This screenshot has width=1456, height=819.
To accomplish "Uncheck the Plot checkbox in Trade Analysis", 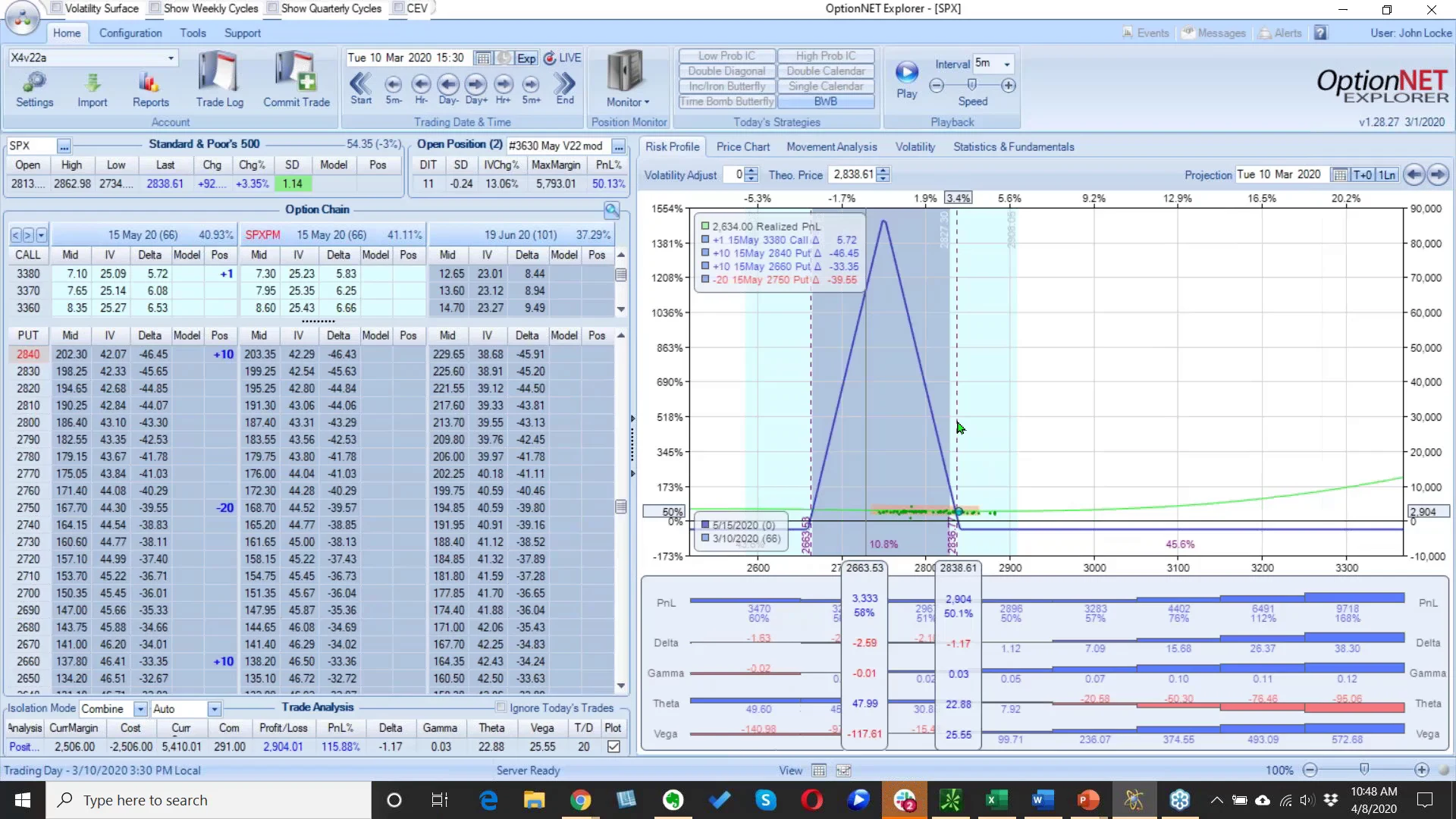I will (613, 747).
